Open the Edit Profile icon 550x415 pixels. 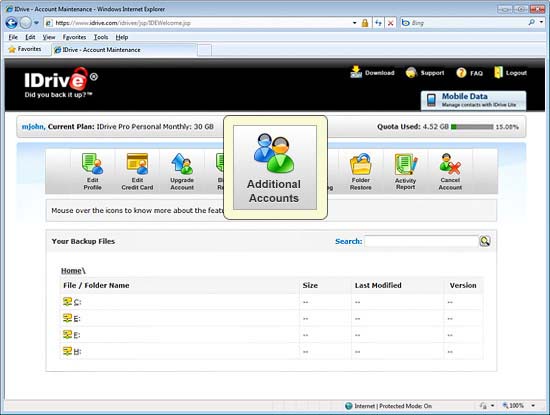pyautogui.click(x=93, y=172)
